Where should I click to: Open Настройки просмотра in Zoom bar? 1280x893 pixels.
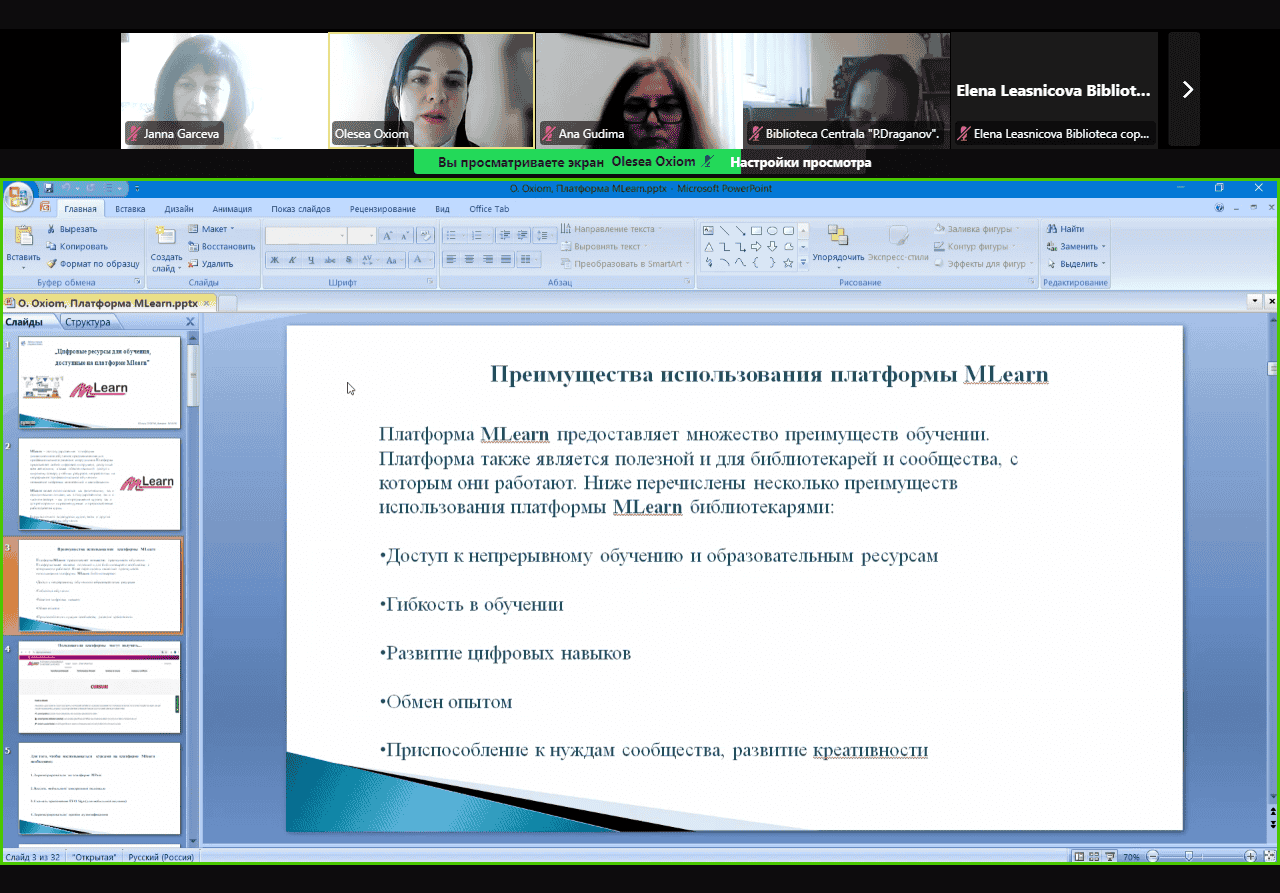tap(800, 162)
